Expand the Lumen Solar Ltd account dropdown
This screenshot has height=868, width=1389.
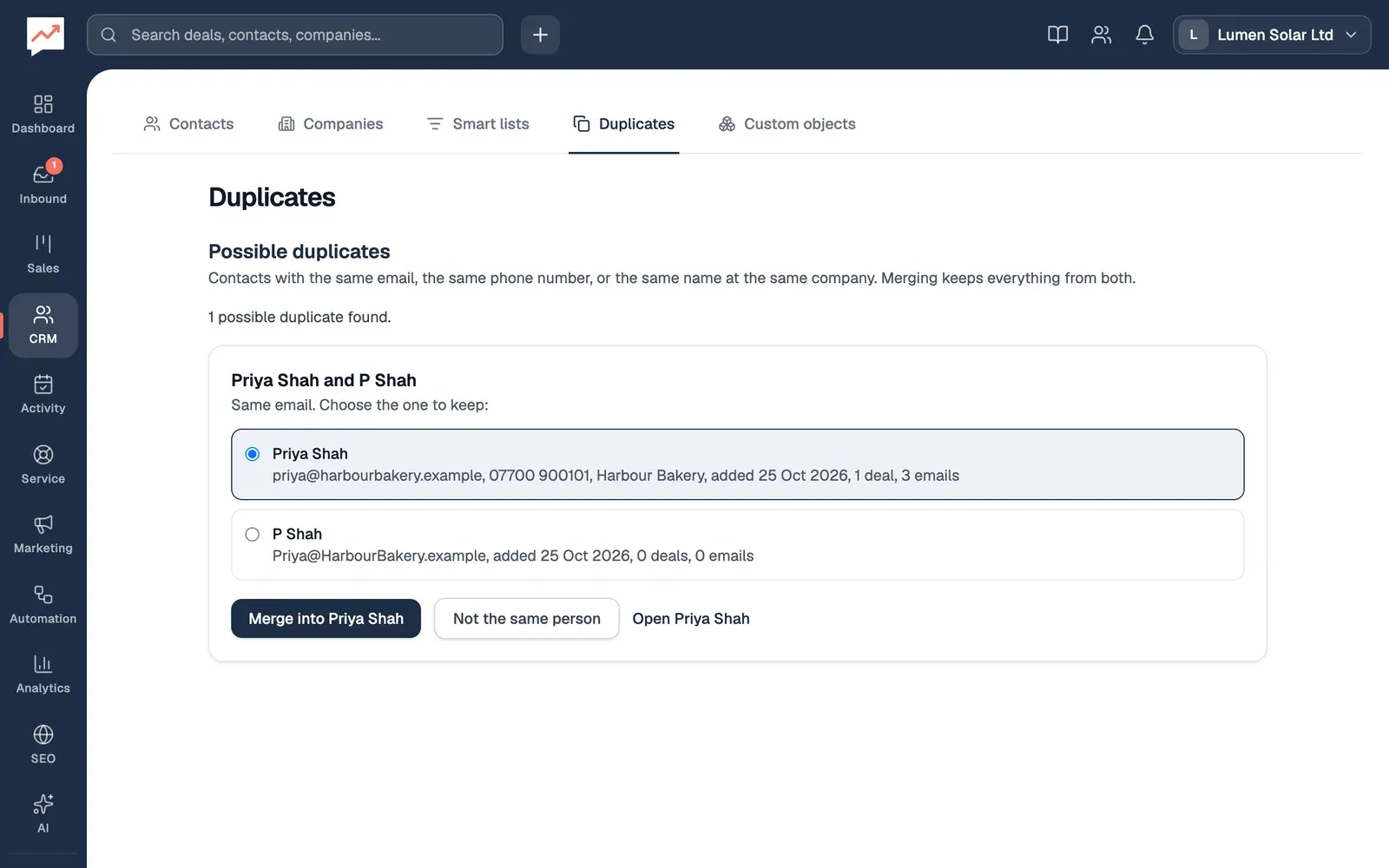[1272, 35]
